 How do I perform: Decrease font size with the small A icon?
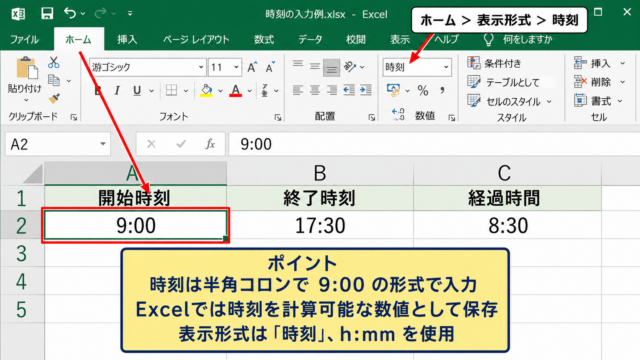tap(270, 67)
